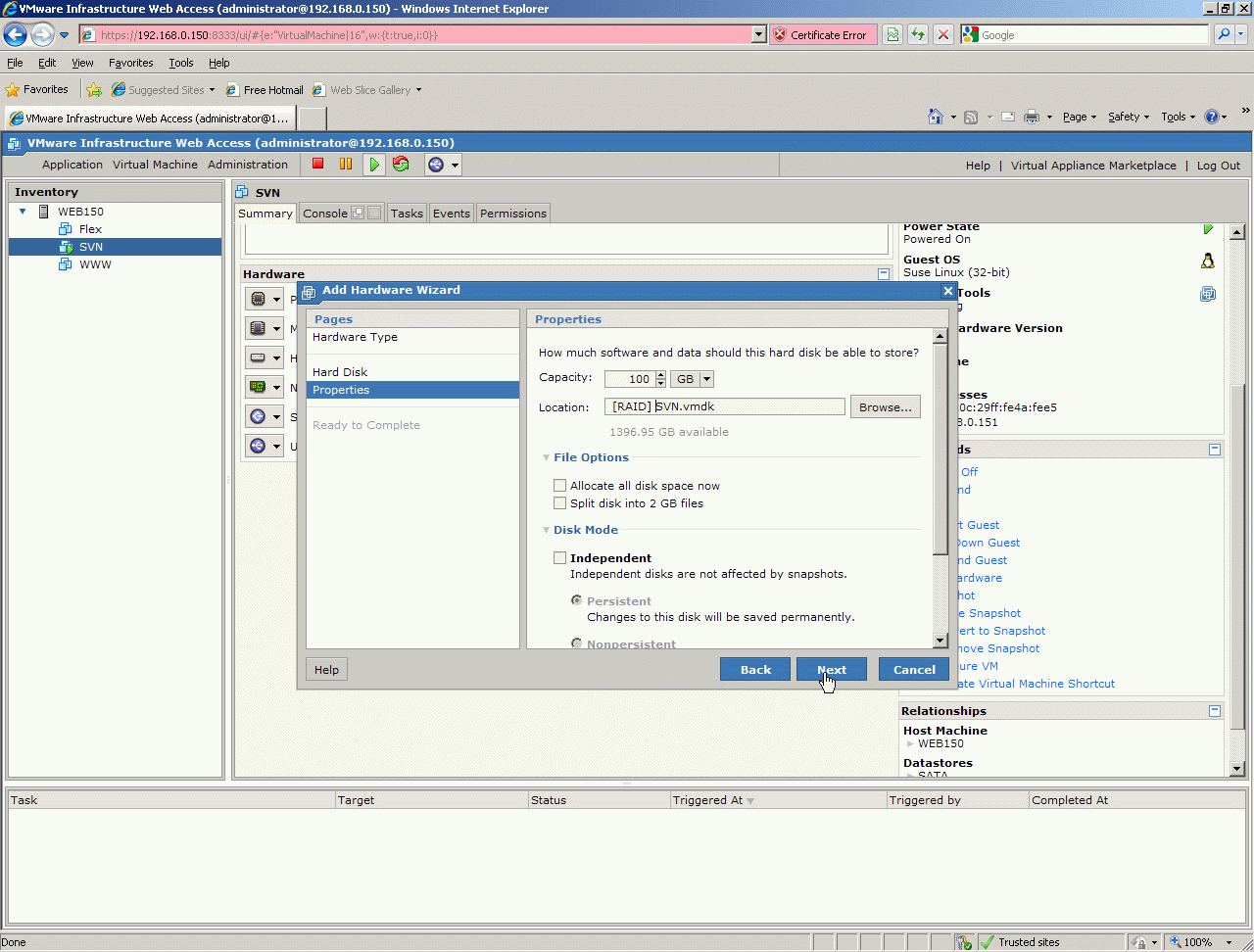Image resolution: width=1254 pixels, height=952 pixels.
Task: Click the VMware Tools status icon
Action: click(1208, 294)
